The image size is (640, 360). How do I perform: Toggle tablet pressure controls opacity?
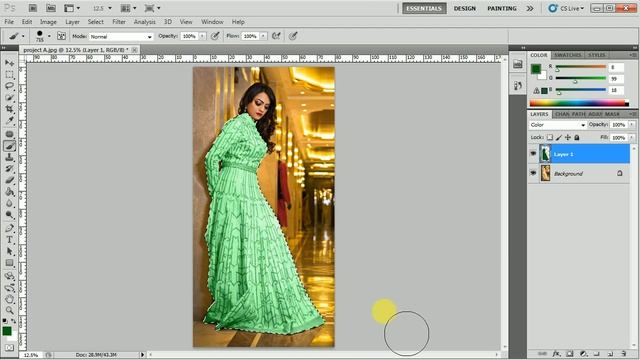(215, 36)
